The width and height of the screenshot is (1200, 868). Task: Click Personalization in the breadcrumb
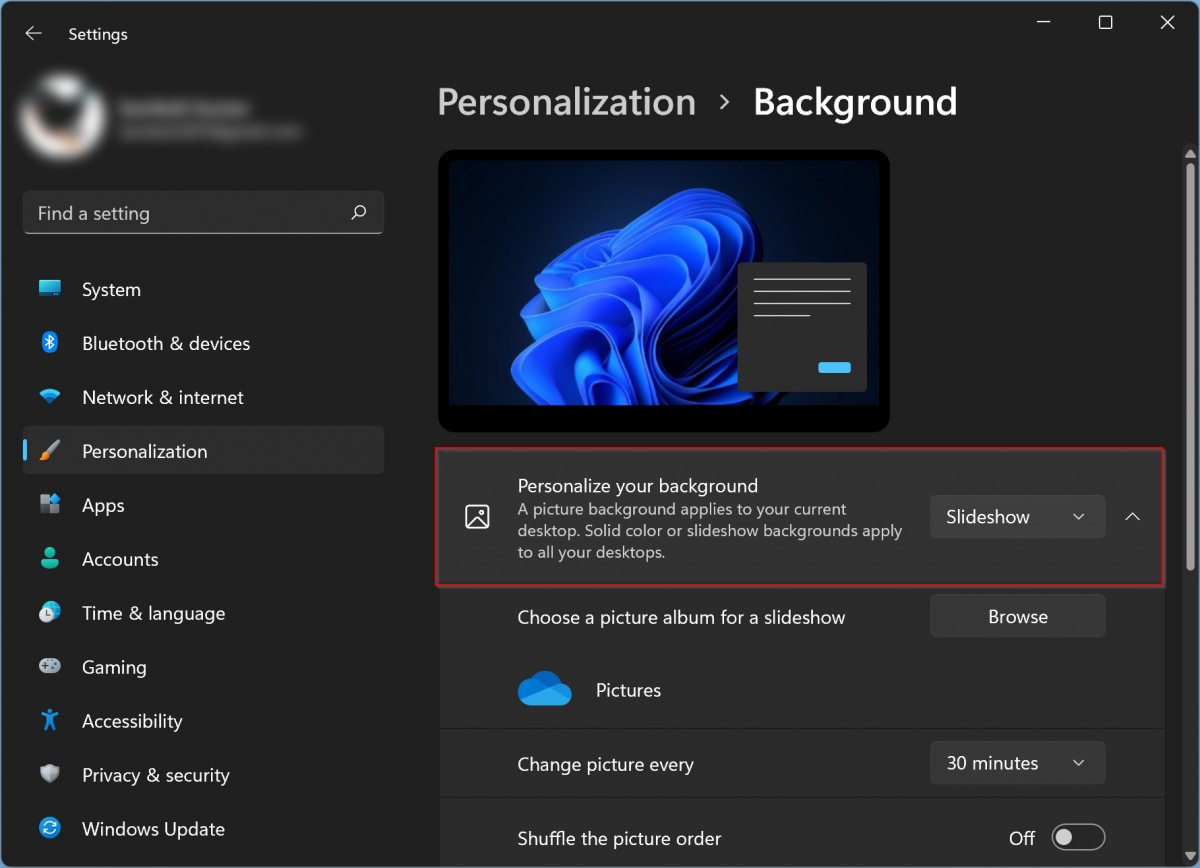click(566, 102)
